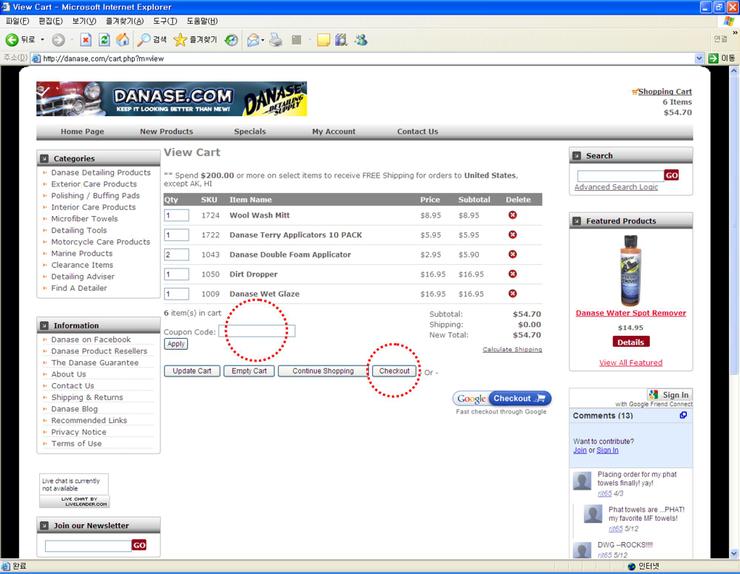The image size is (740, 574).
Task: Click View All Featured link
Action: 631,363
